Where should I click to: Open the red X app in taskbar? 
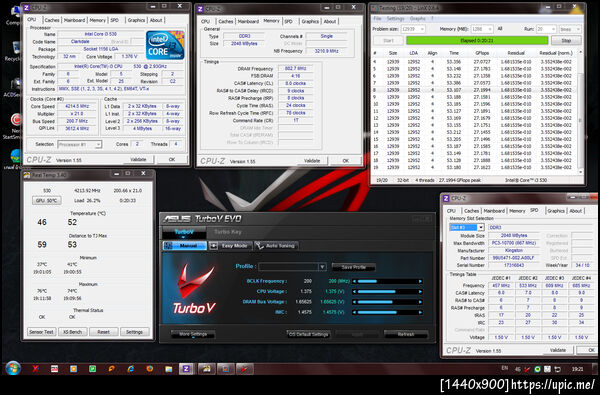pos(35,369)
